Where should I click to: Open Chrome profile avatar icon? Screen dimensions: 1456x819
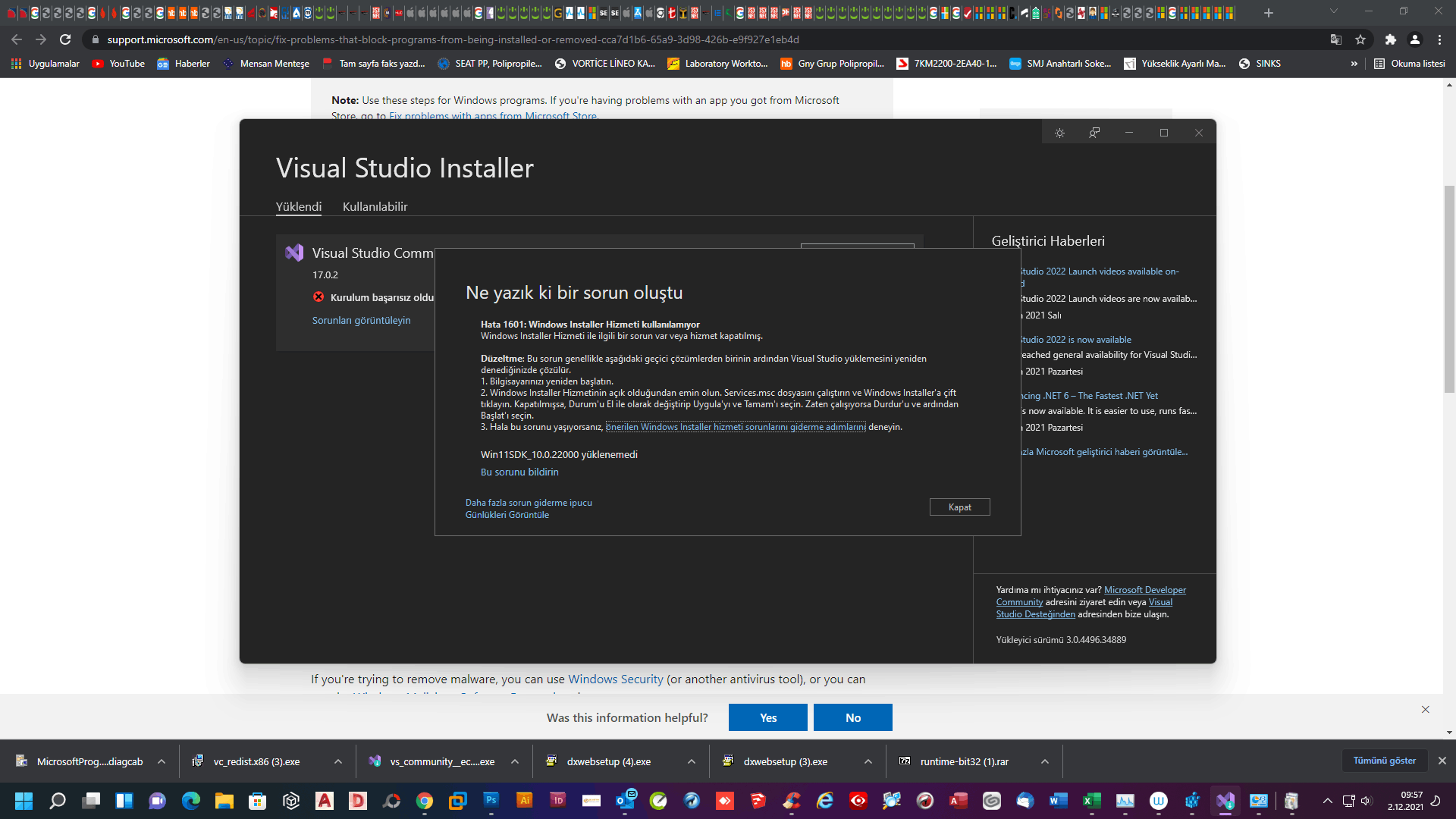[1415, 39]
